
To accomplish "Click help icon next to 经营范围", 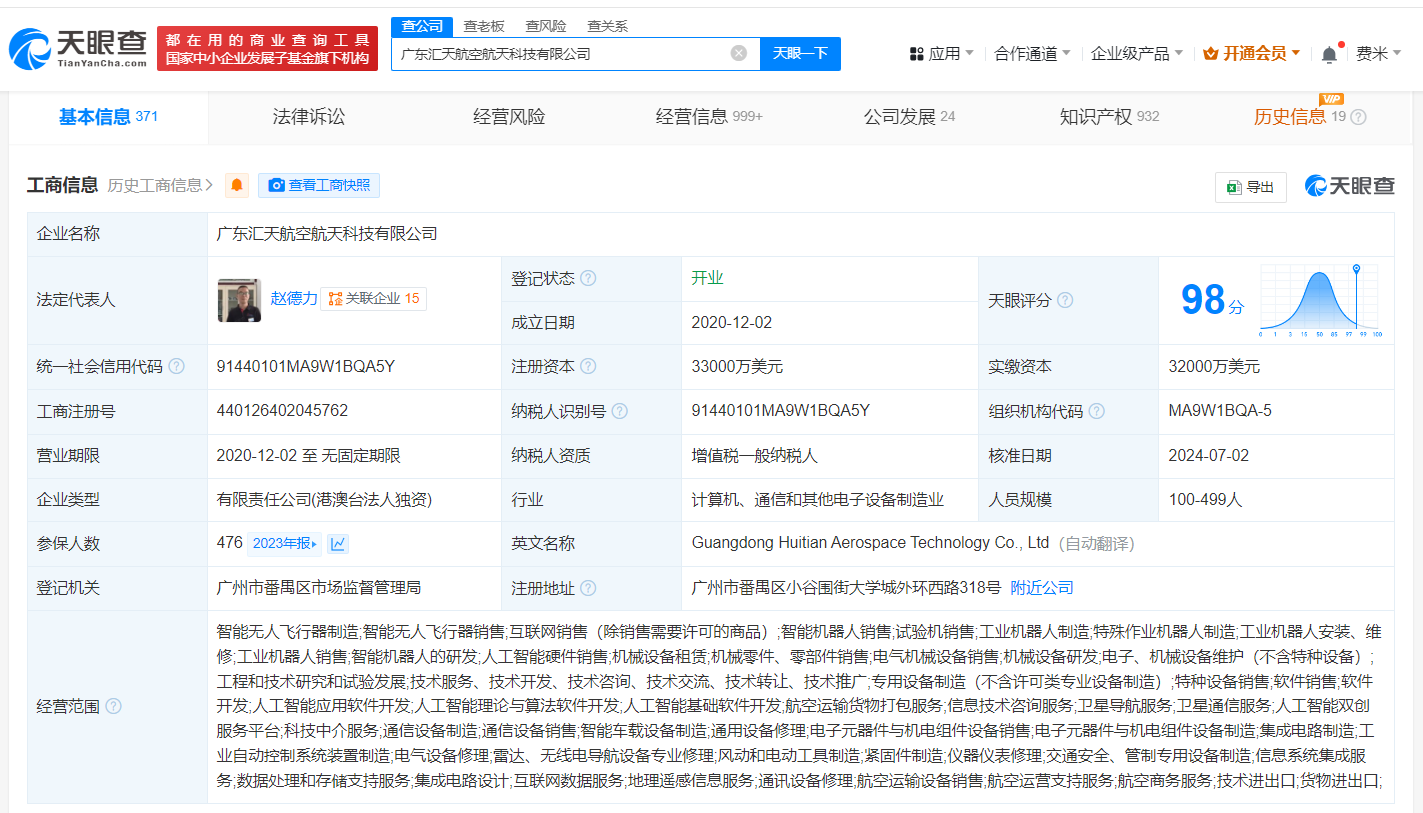I will click(113, 706).
